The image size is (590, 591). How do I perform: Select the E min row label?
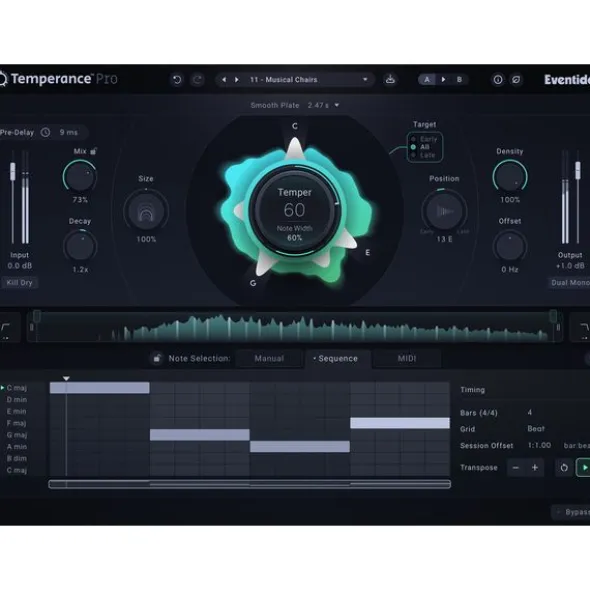[17, 411]
